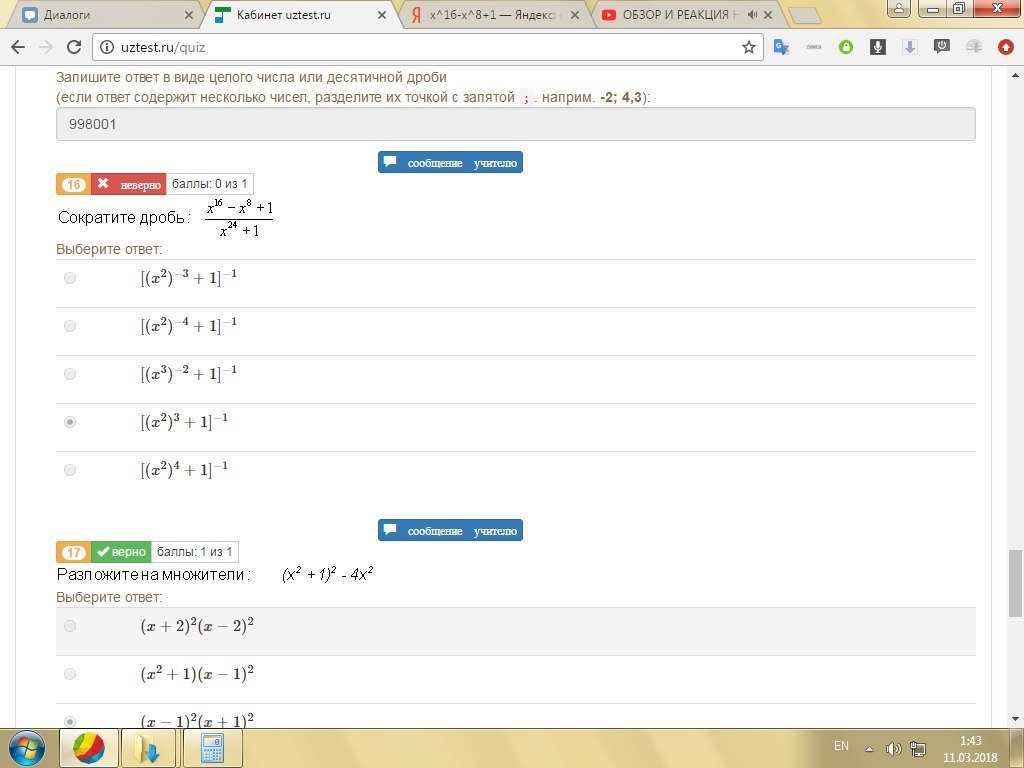Screen dimensions: 1024x768
Task: Open the Downloads folder on the taskbar
Action: 148,747
